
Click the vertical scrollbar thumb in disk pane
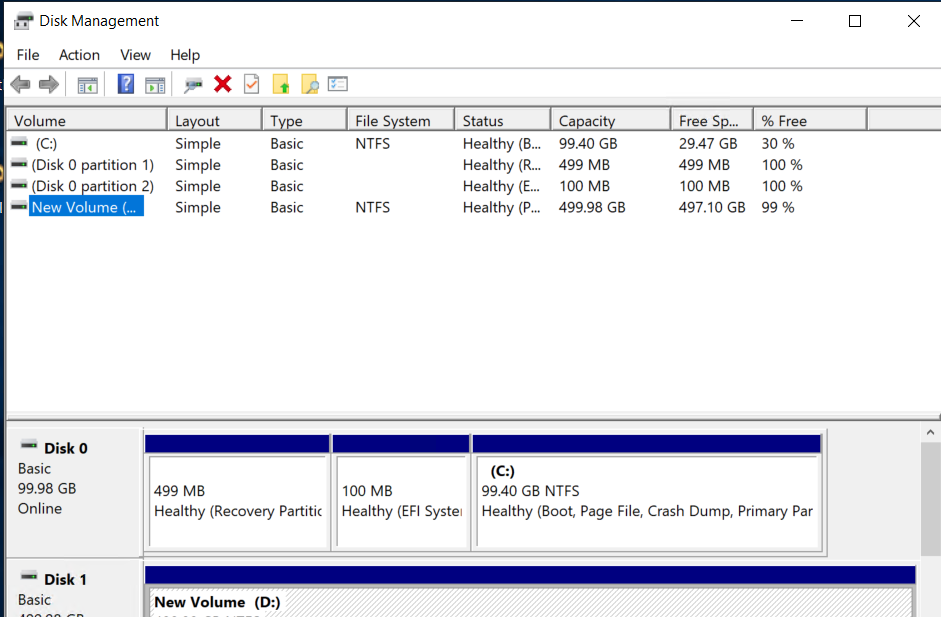click(x=930, y=499)
